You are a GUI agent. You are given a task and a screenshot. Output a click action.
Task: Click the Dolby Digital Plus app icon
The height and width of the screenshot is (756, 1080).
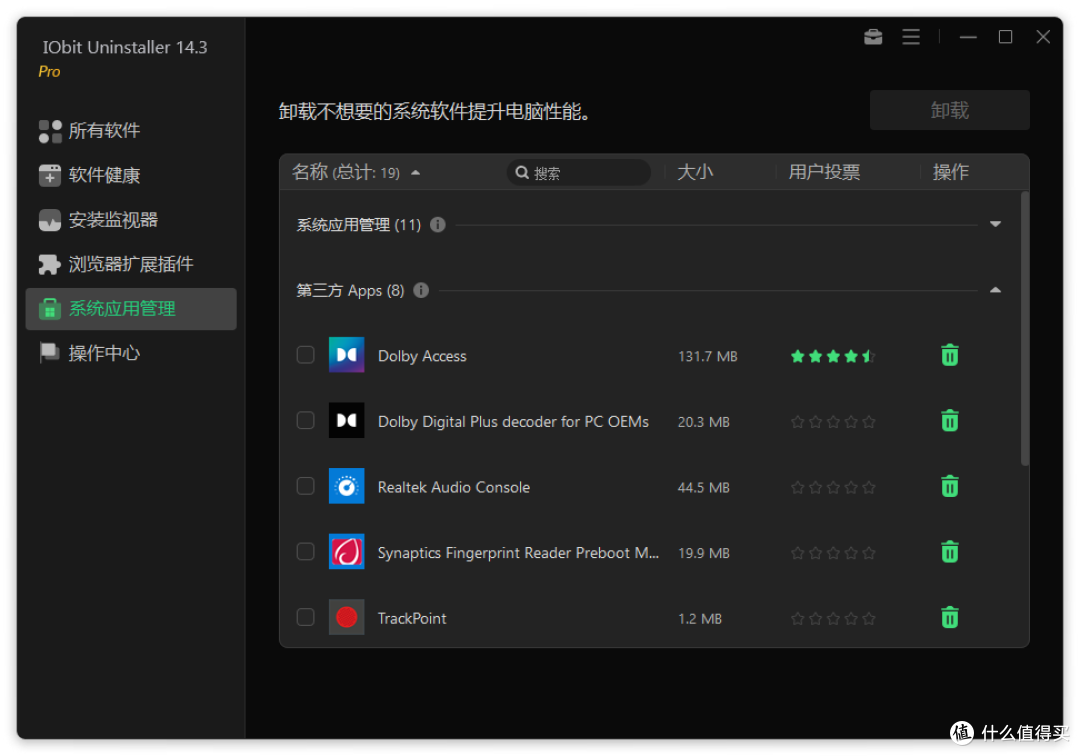346,420
